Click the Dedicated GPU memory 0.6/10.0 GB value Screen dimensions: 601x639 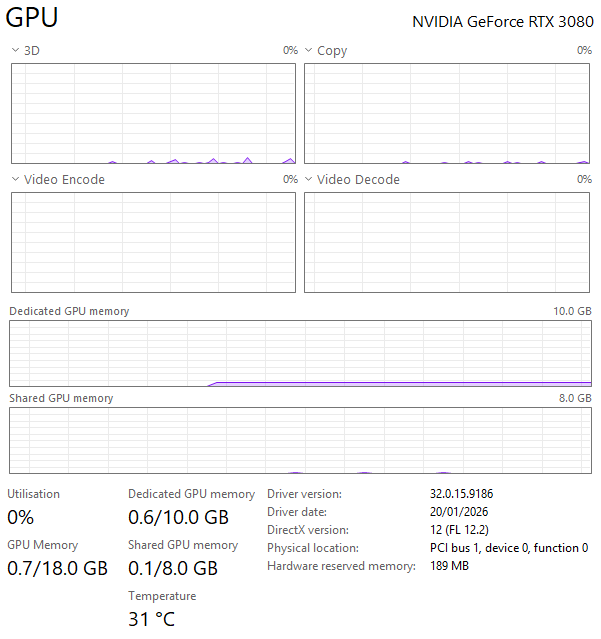tap(178, 517)
